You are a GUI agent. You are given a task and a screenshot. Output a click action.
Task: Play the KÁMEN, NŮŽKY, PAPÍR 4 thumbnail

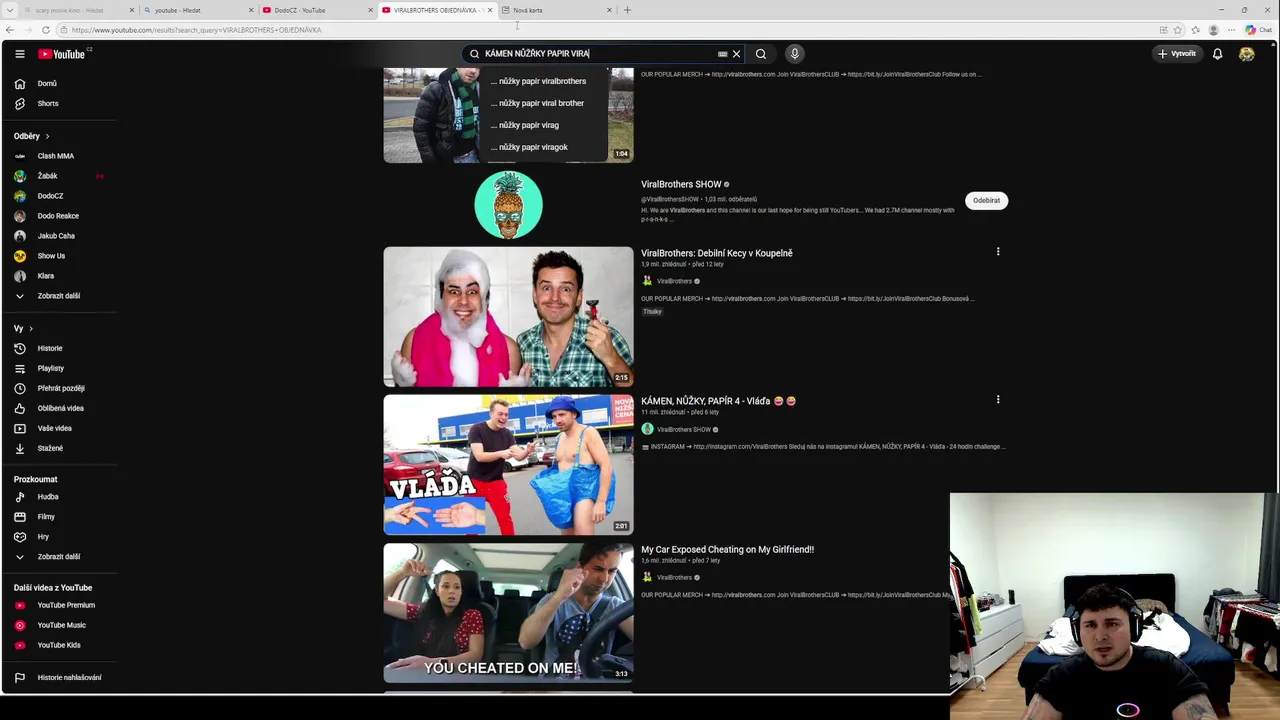[x=508, y=465]
